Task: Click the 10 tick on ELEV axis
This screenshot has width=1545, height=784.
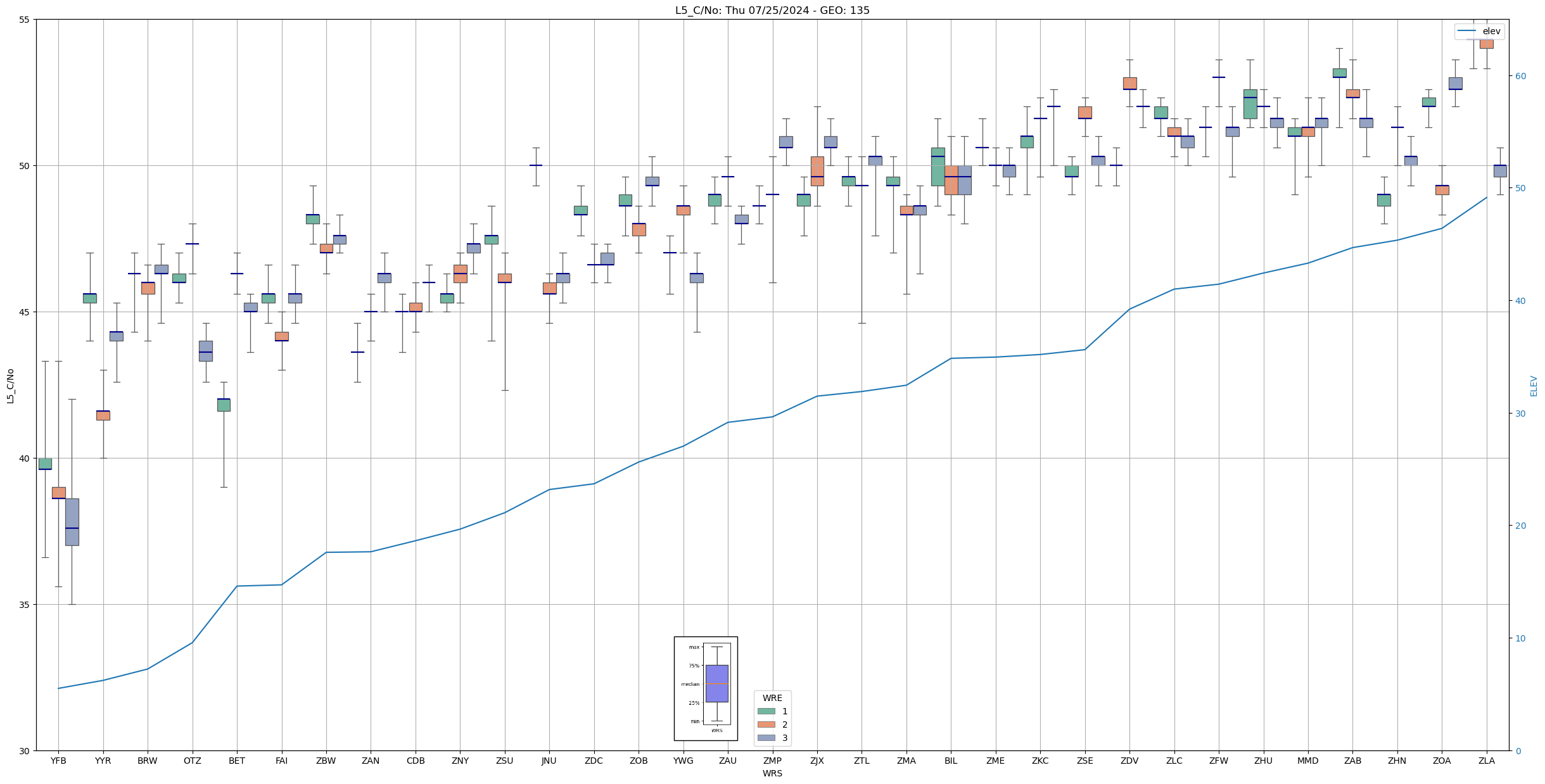Action: click(1520, 638)
